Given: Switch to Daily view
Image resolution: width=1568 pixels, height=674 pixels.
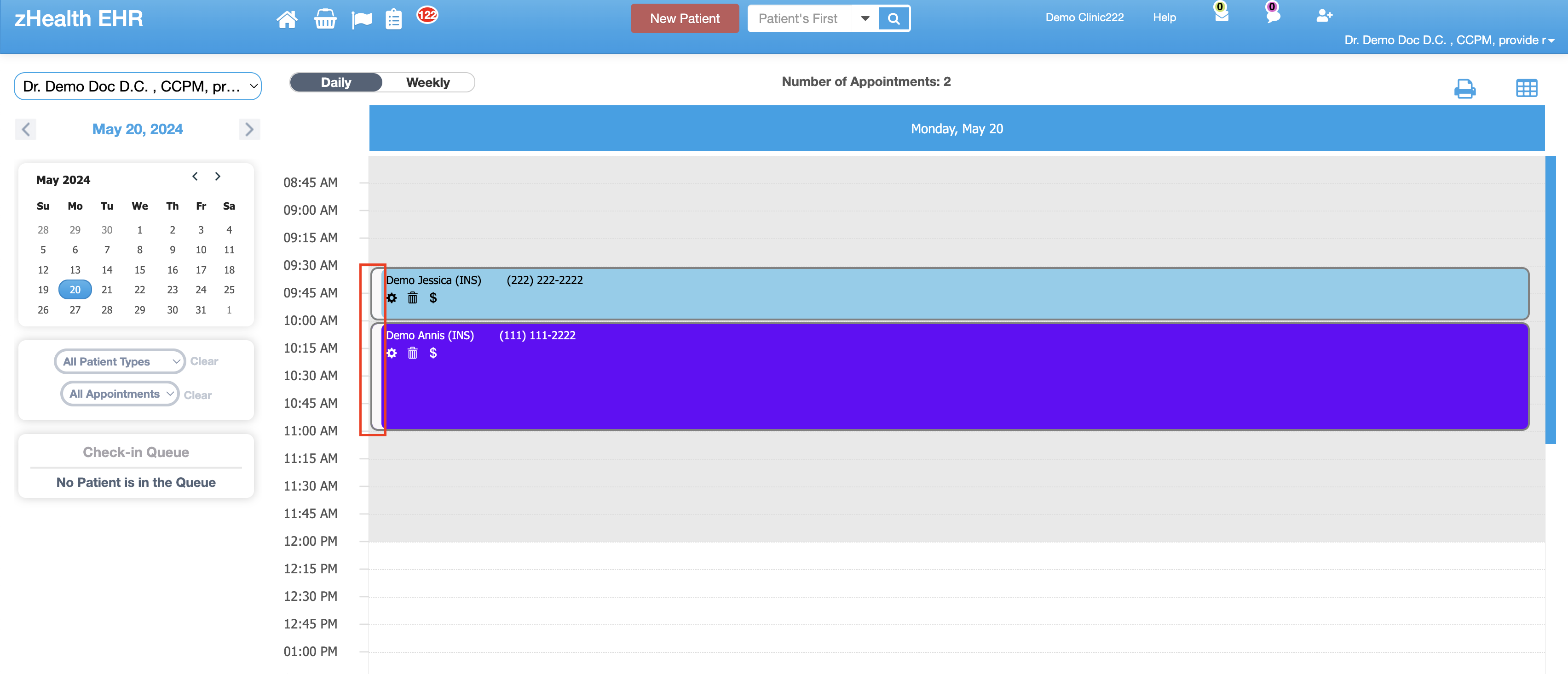Looking at the screenshot, I should pos(336,83).
